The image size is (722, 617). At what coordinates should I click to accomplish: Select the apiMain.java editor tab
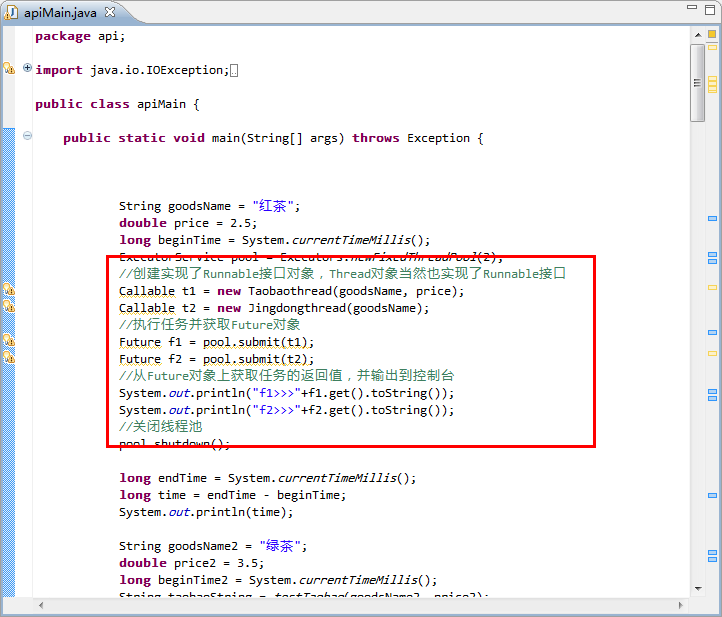pos(60,12)
